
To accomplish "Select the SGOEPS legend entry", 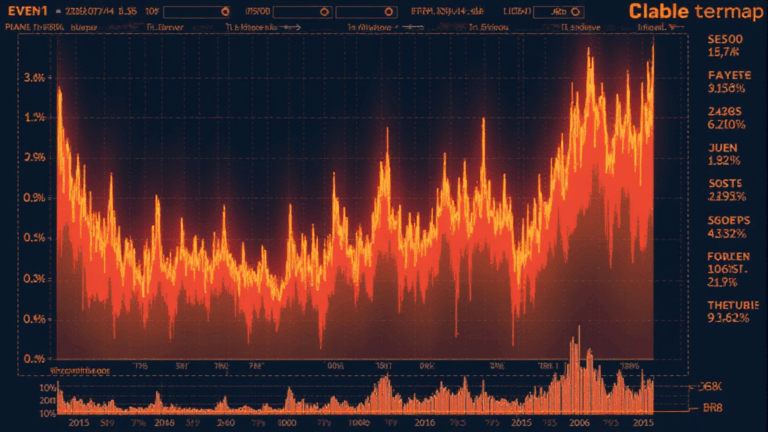I will pyautogui.click(x=728, y=227).
